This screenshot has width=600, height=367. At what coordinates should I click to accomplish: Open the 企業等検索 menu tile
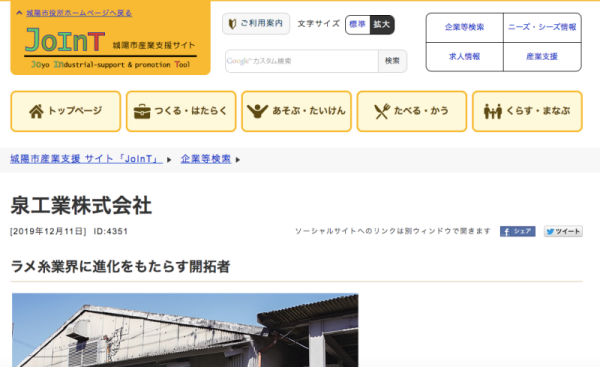coord(465,27)
